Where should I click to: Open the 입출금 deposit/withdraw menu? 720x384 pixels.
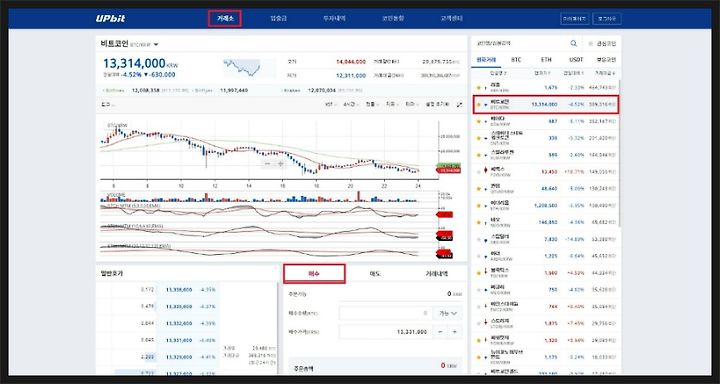pyautogui.click(x=279, y=19)
